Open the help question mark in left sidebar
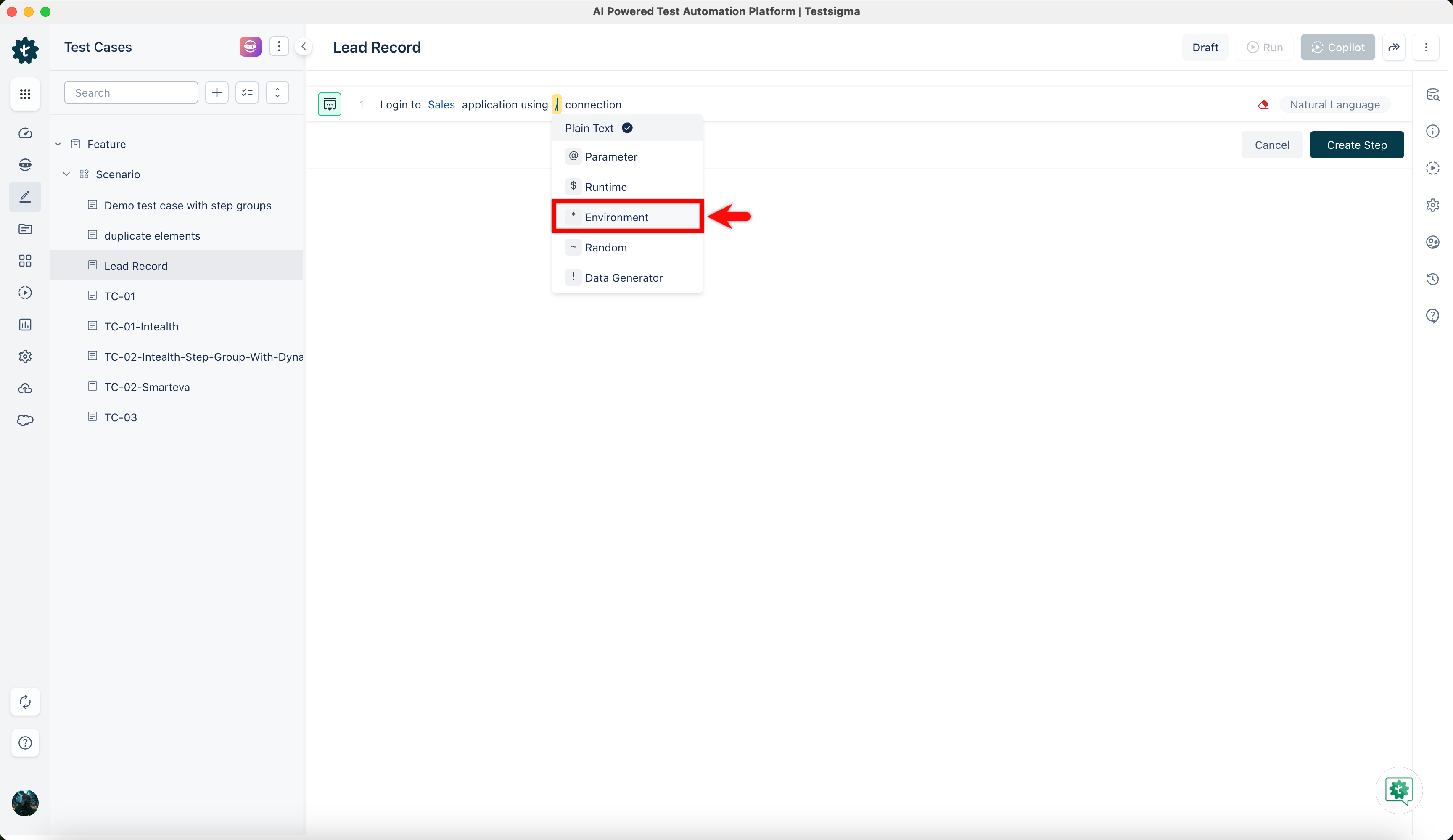Viewport: 1453px width, 840px height. tap(25, 742)
